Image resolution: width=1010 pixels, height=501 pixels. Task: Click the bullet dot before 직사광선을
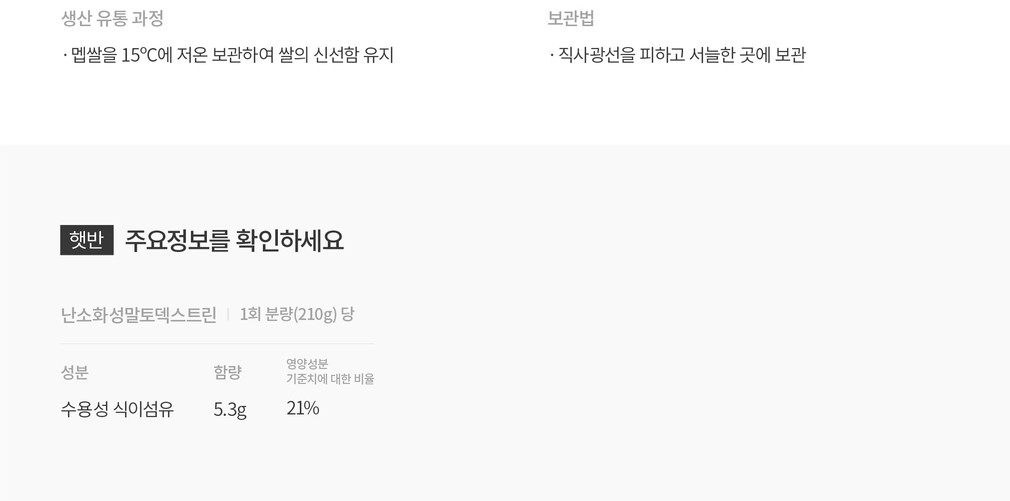[x=552, y=55]
